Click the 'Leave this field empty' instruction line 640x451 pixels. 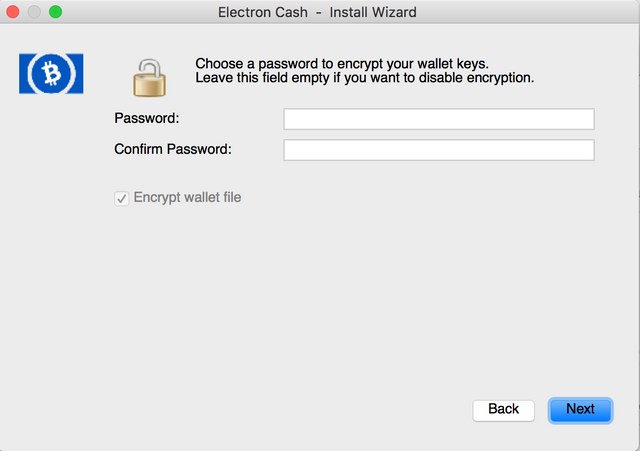coord(364,78)
